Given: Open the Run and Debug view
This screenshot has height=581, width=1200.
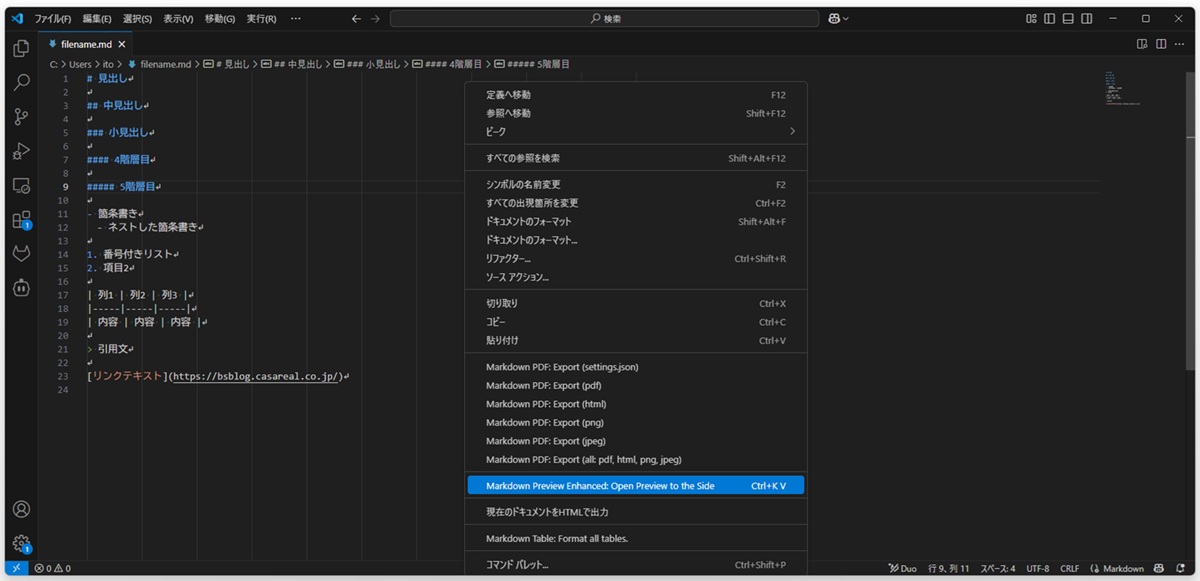Looking at the screenshot, I should (21, 152).
